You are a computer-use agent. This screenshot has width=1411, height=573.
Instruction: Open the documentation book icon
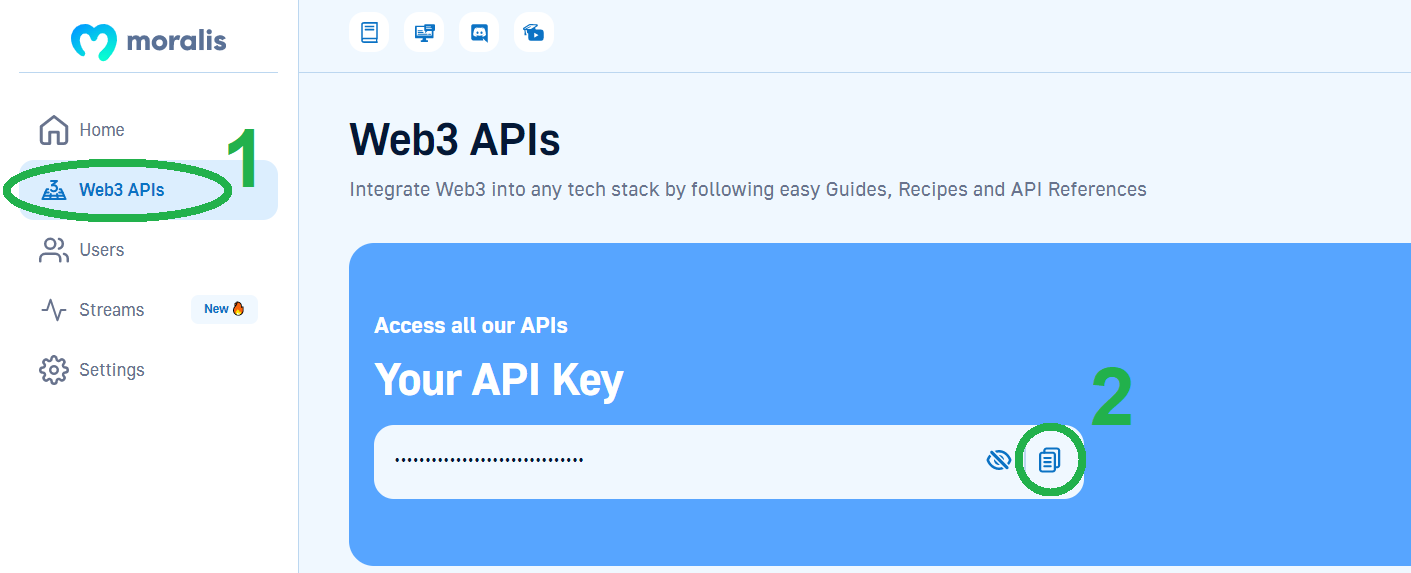coord(369,32)
